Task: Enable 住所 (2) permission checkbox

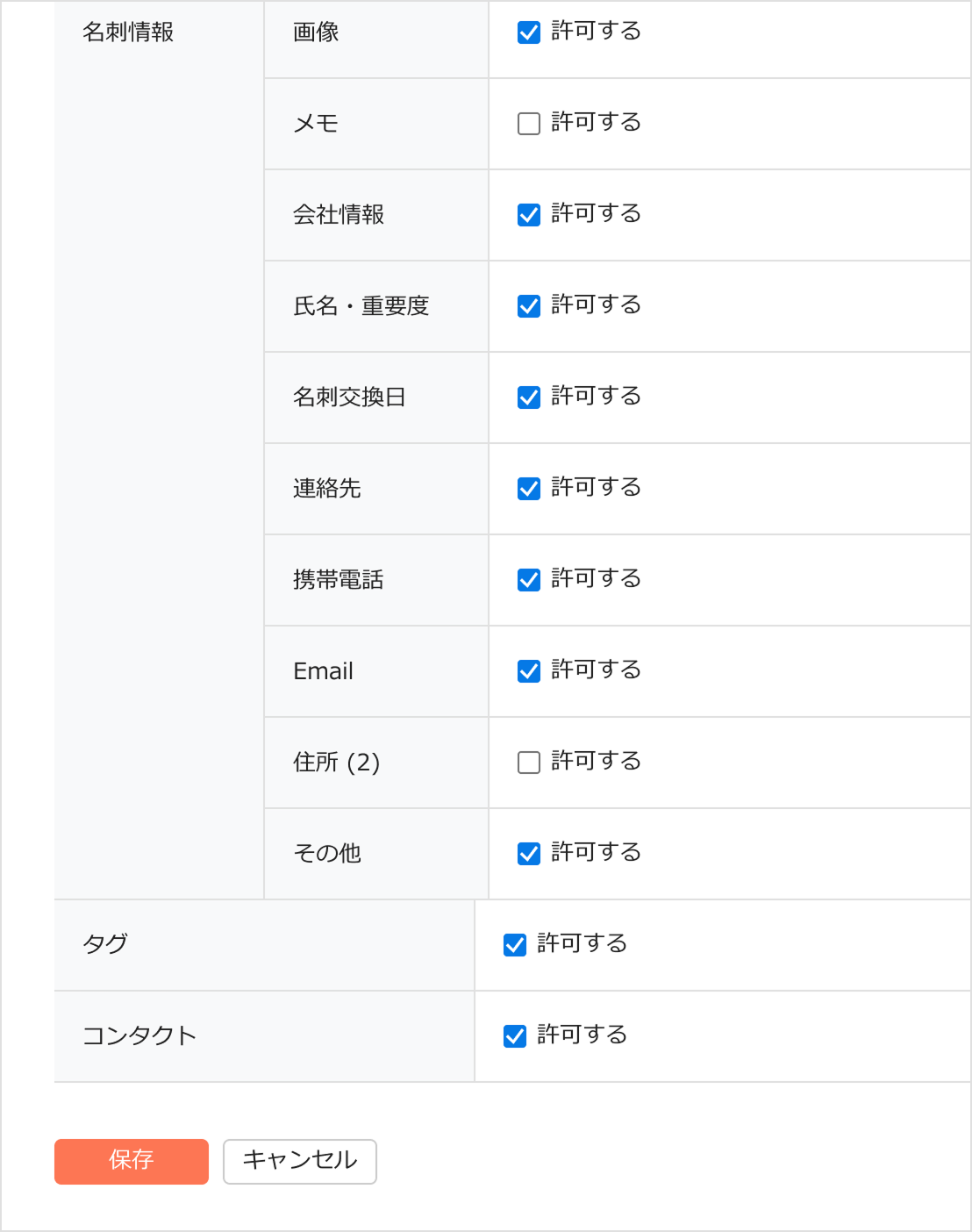Action: click(x=529, y=763)
